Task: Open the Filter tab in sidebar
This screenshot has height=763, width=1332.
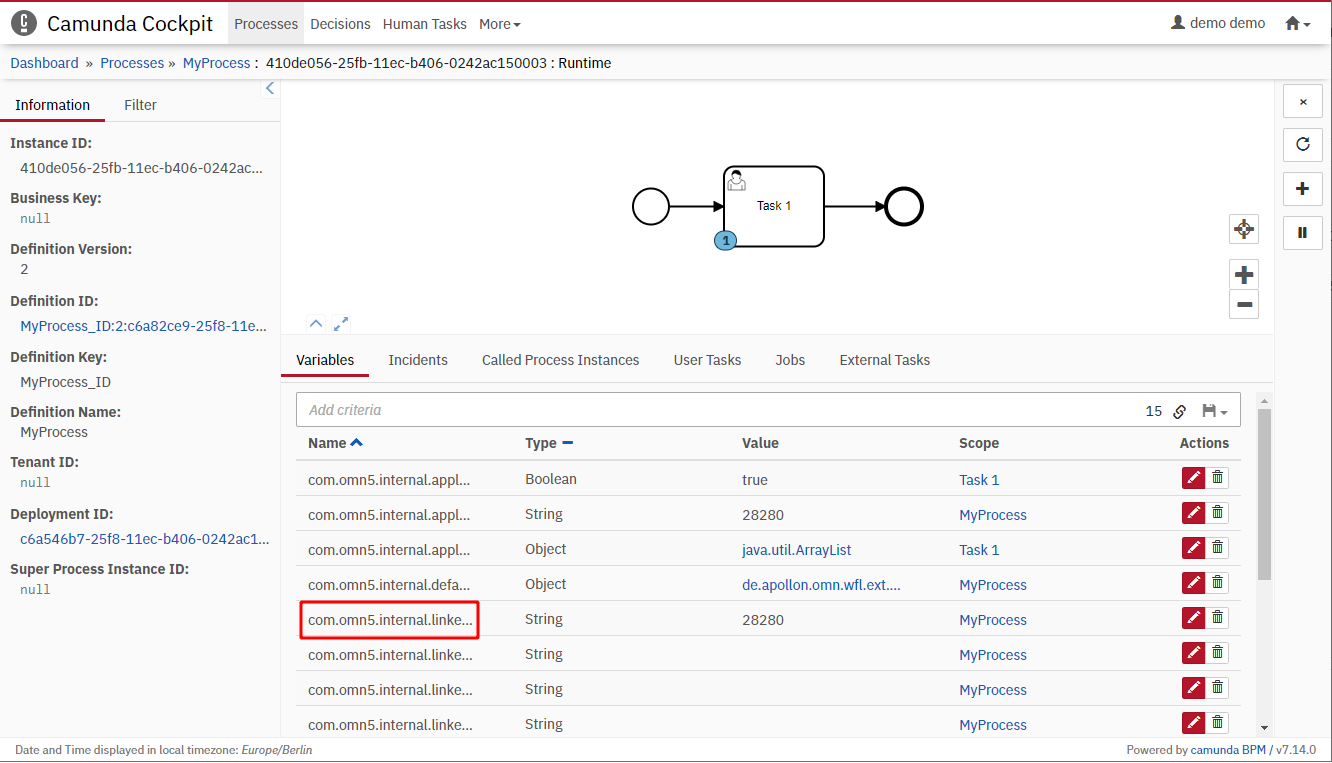Action: (x=140, y=105)
